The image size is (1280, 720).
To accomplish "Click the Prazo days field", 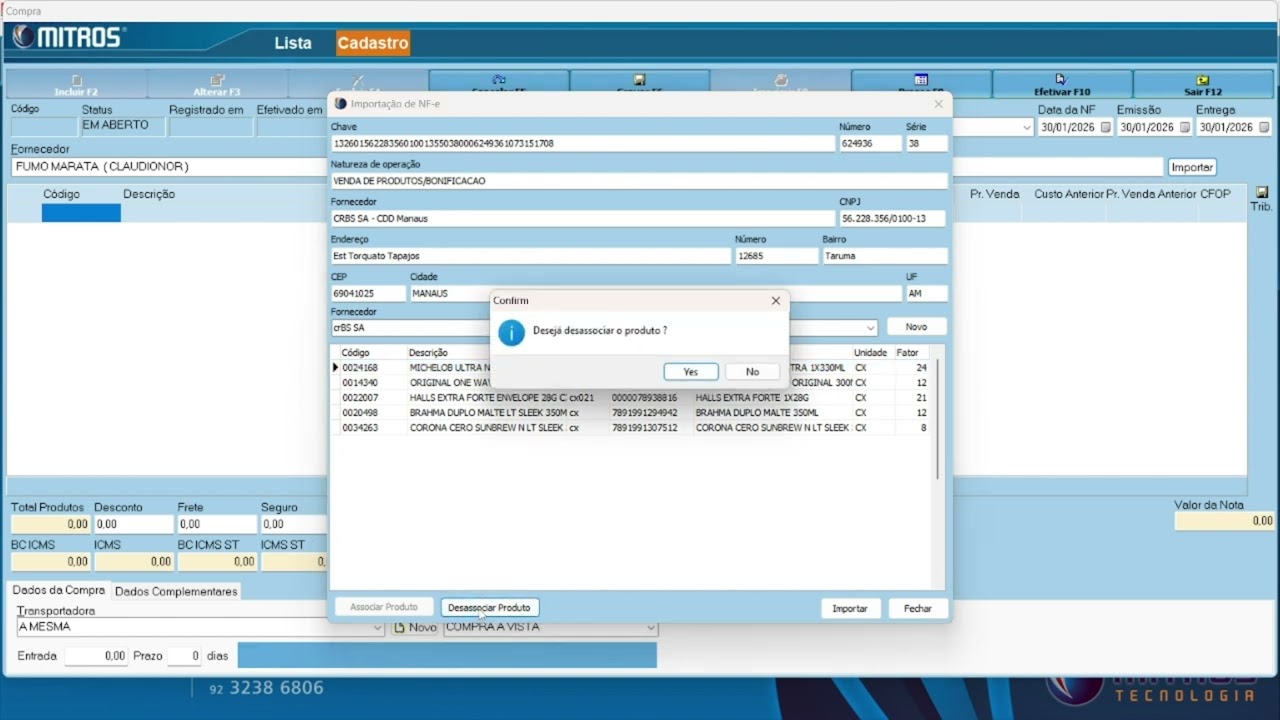I will coord(183,656).
